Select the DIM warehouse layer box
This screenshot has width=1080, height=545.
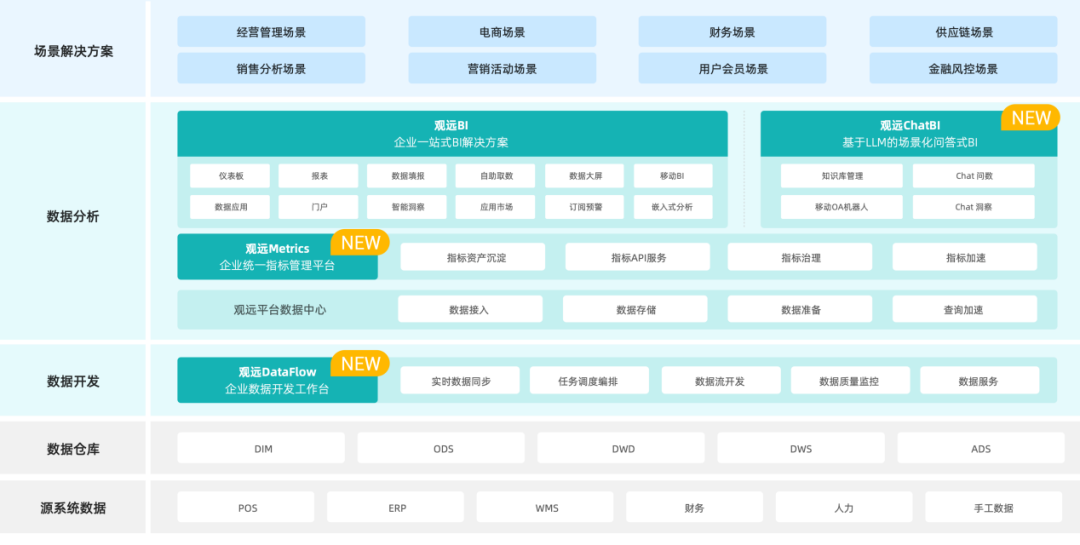[261, 448]
